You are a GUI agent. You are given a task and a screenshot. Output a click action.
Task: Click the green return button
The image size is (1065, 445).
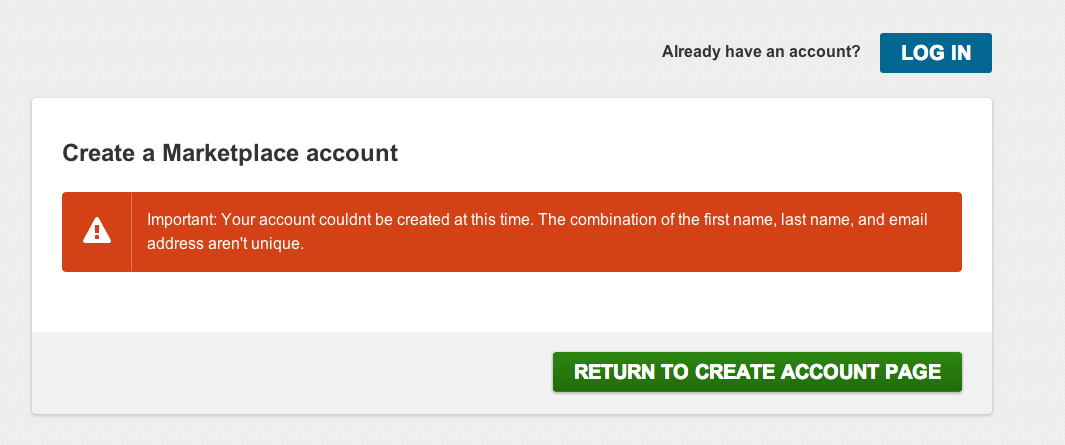click(757, 372)
